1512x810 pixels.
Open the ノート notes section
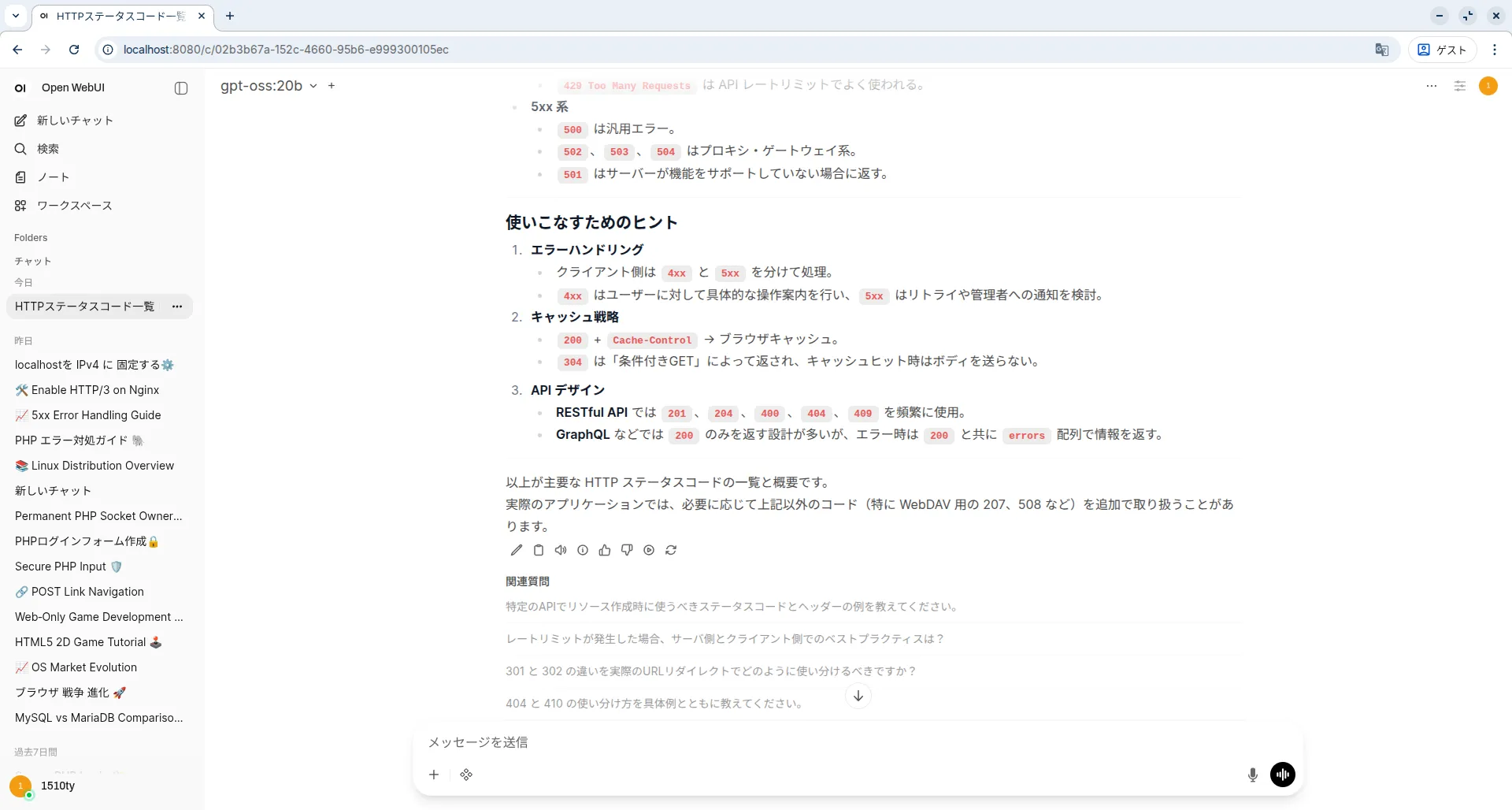pyautogui.click(x=99, y=177)
